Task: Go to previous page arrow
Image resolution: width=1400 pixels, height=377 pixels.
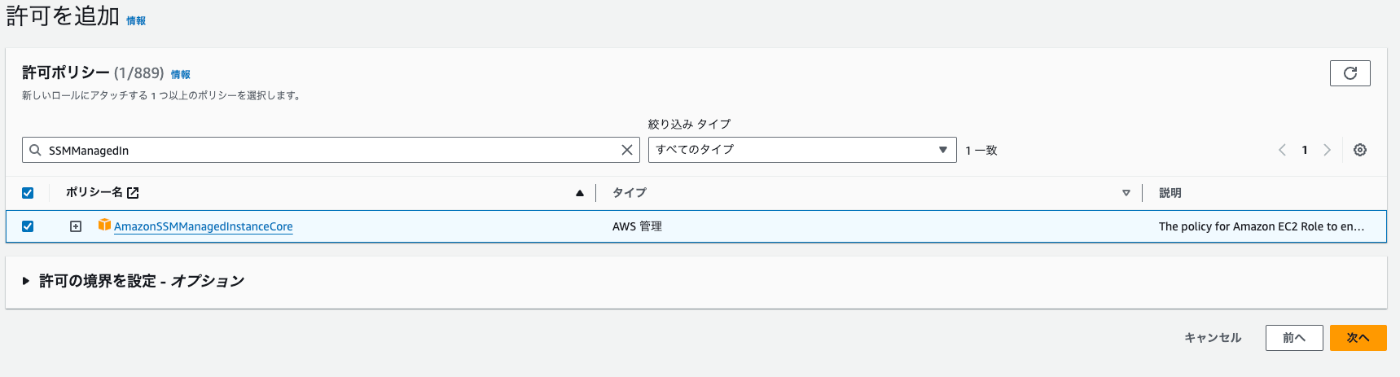Action: pos(1282,150)
